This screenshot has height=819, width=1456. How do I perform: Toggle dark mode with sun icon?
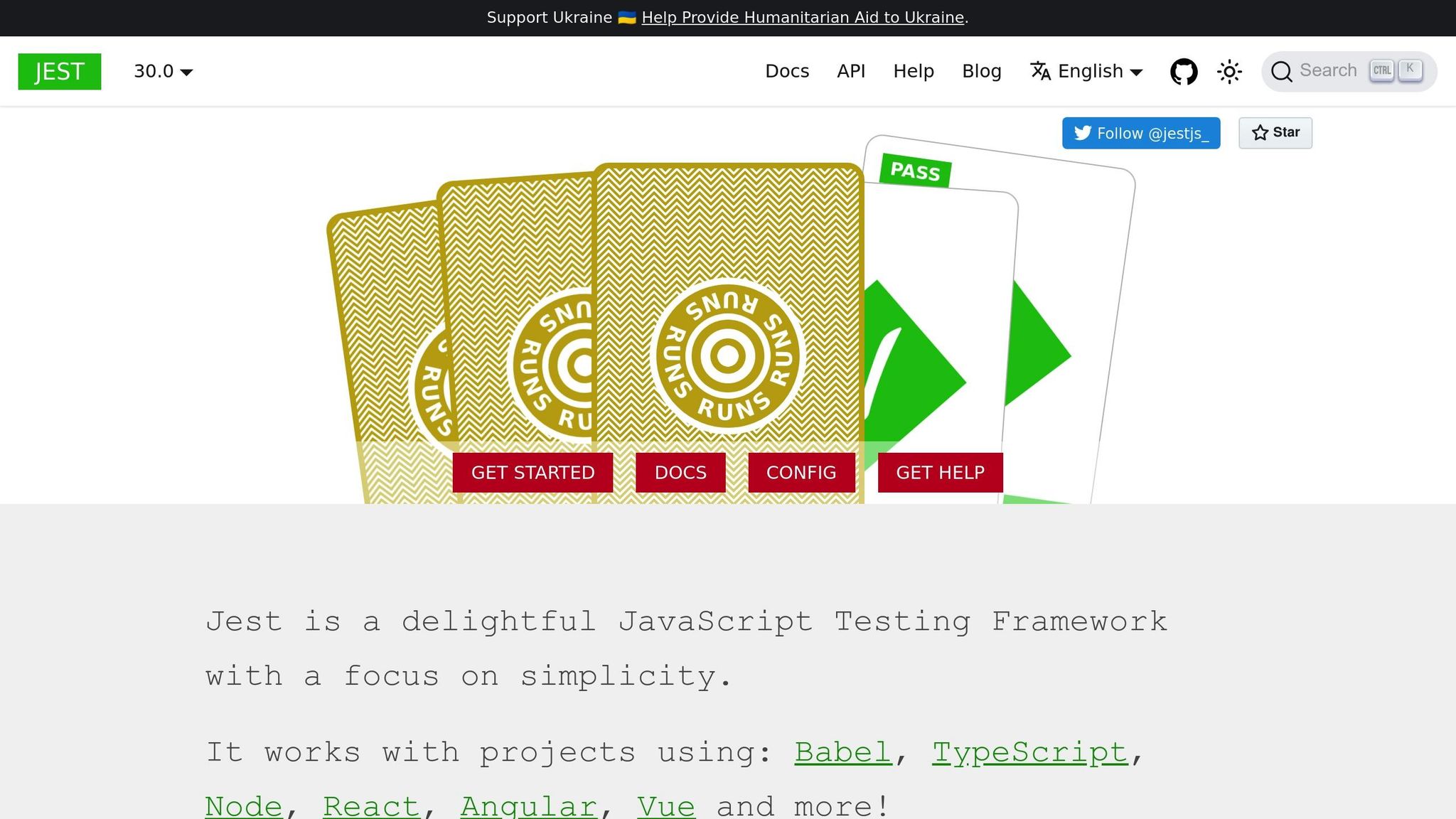[x=1229, y=72]
